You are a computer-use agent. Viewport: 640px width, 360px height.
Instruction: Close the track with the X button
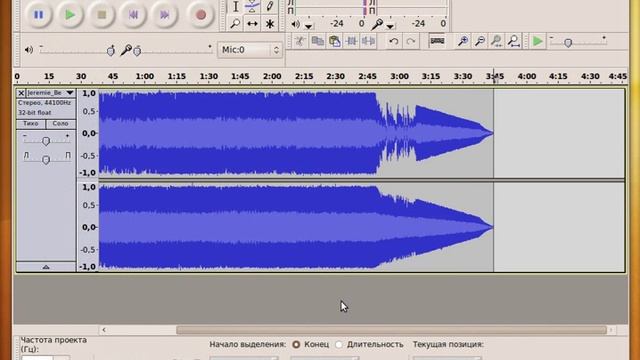[21, 93]
